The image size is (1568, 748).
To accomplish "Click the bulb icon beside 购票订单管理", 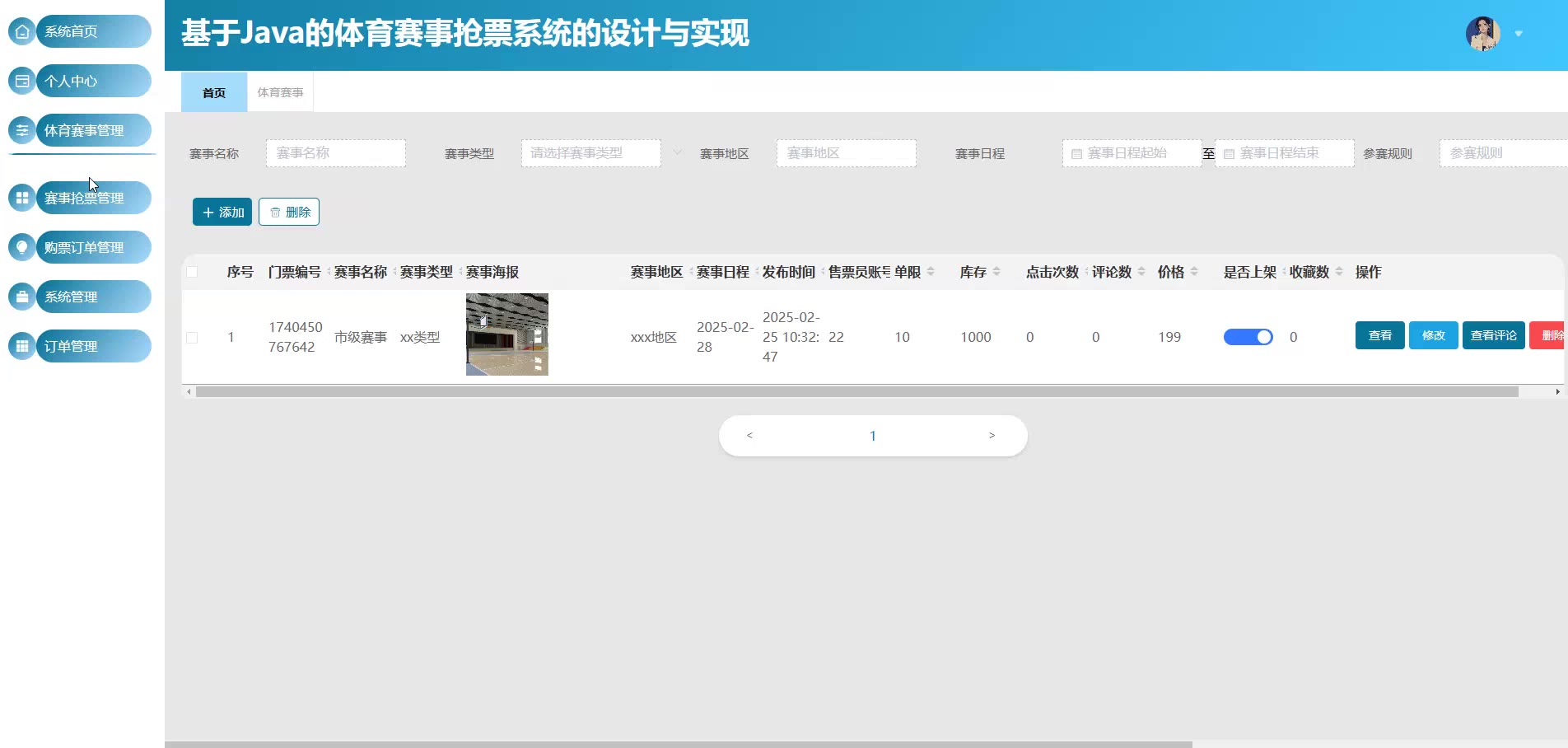I will click(22, 247).
